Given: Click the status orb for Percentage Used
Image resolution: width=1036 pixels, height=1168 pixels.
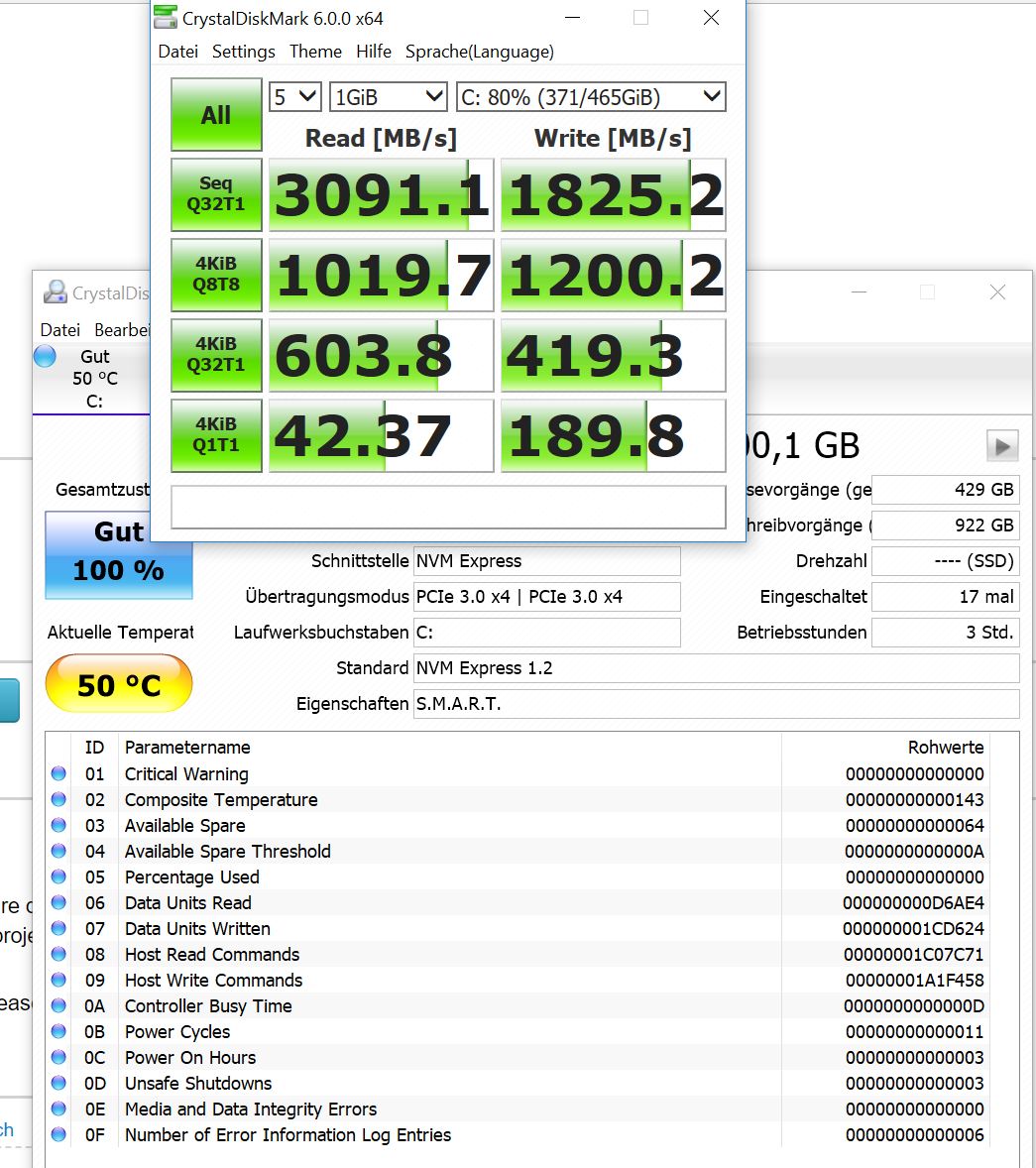Looking at the screenshot, I should 58,876.
